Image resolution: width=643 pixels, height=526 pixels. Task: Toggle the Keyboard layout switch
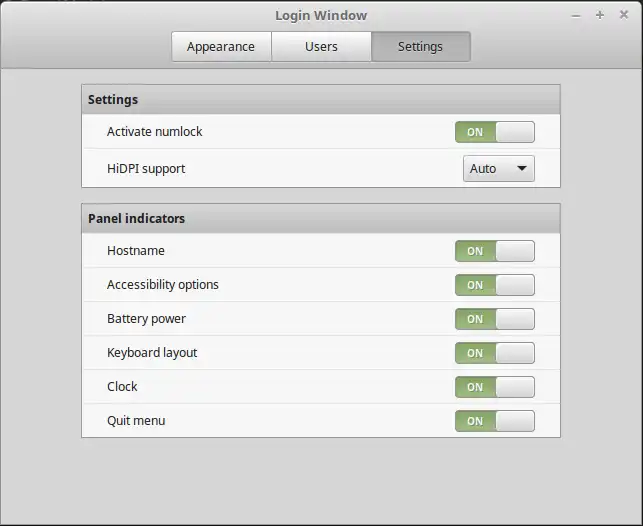[495, 353]
